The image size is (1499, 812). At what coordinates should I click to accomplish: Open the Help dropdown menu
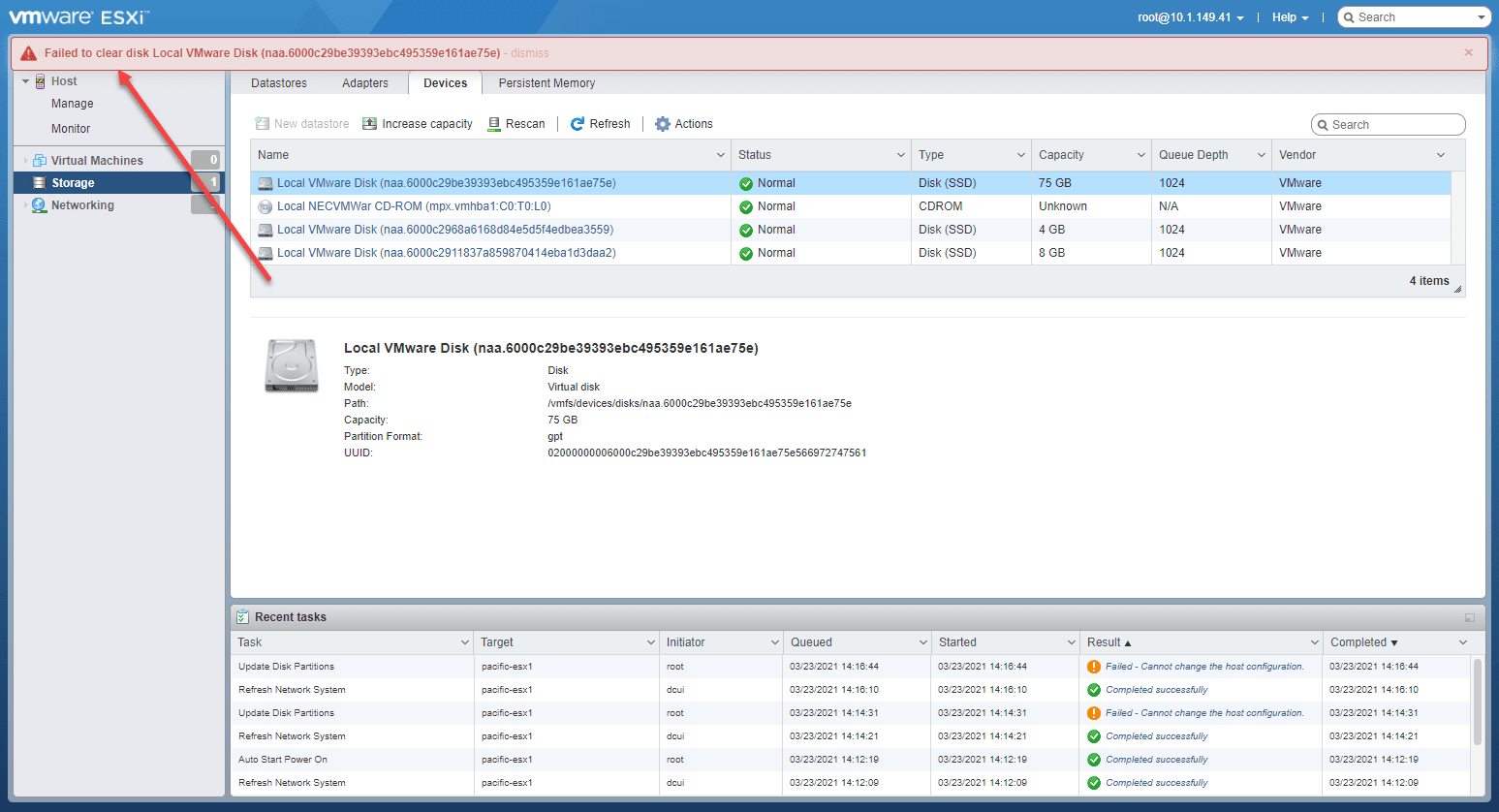click(1290, 17)
